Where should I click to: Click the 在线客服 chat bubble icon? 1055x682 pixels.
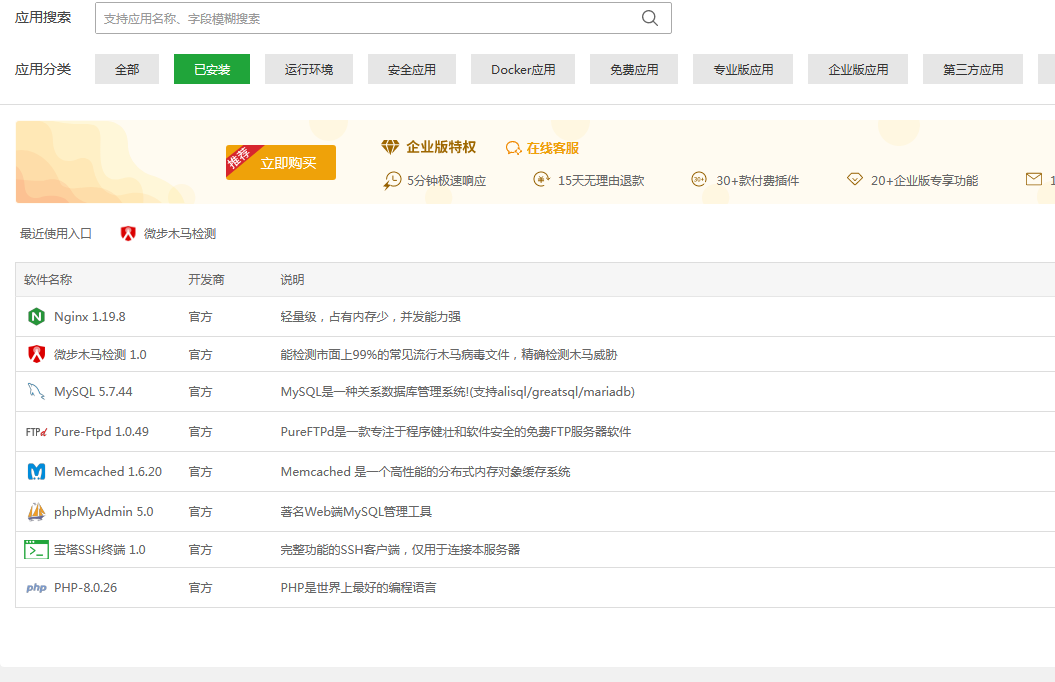click(x=513, y=148)
